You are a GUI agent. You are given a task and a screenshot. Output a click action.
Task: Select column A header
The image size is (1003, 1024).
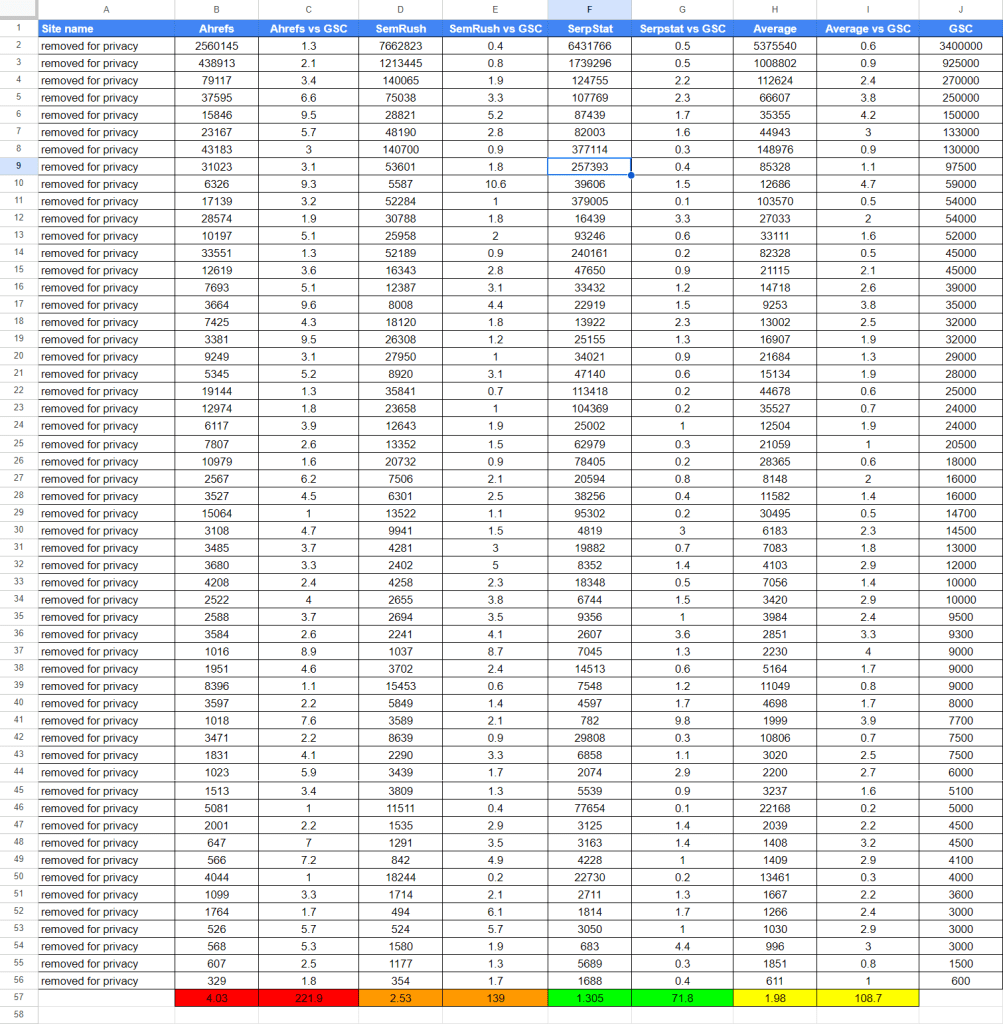tap(105, 9)
